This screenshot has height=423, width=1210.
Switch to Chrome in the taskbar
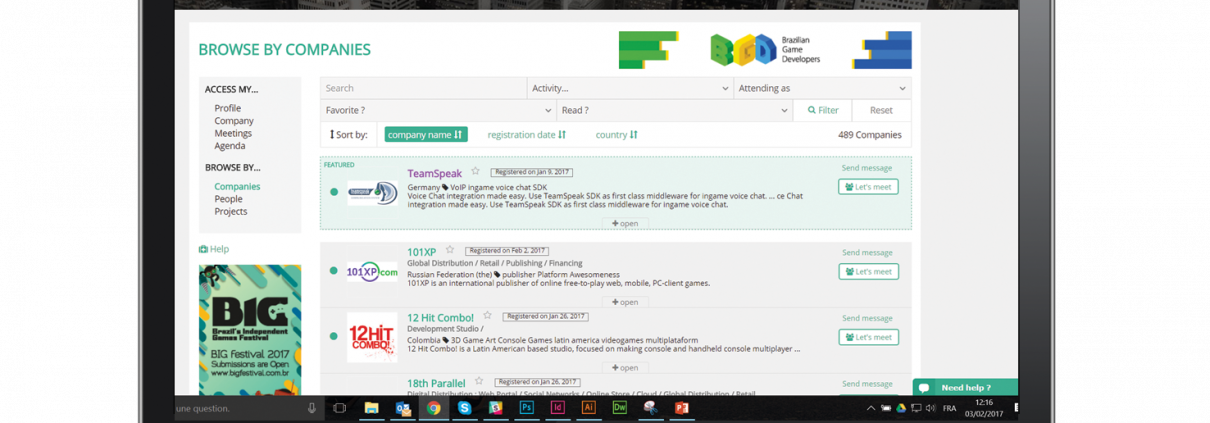tap(433, 408)
